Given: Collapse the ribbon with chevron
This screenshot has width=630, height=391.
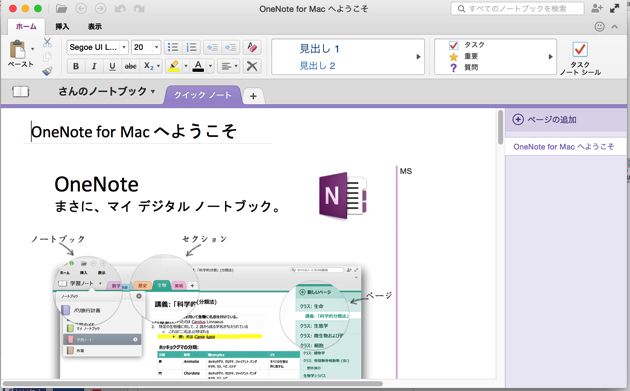Looking at the screenshot, I should (615, 27).
